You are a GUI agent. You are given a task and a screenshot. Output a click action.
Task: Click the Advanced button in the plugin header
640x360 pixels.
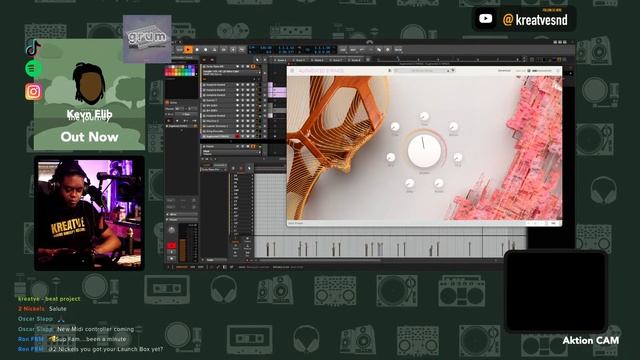504,71
